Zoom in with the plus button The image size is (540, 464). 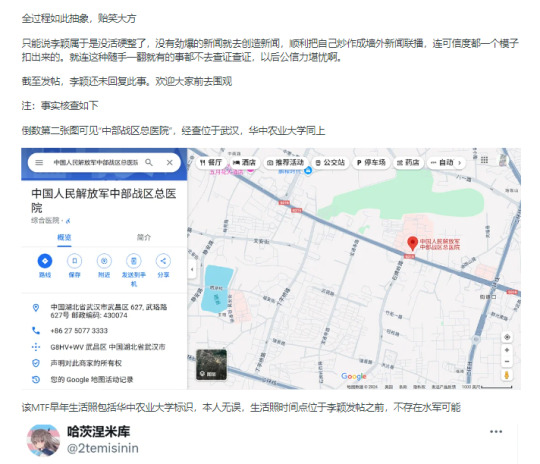click(x=507, y=350)
